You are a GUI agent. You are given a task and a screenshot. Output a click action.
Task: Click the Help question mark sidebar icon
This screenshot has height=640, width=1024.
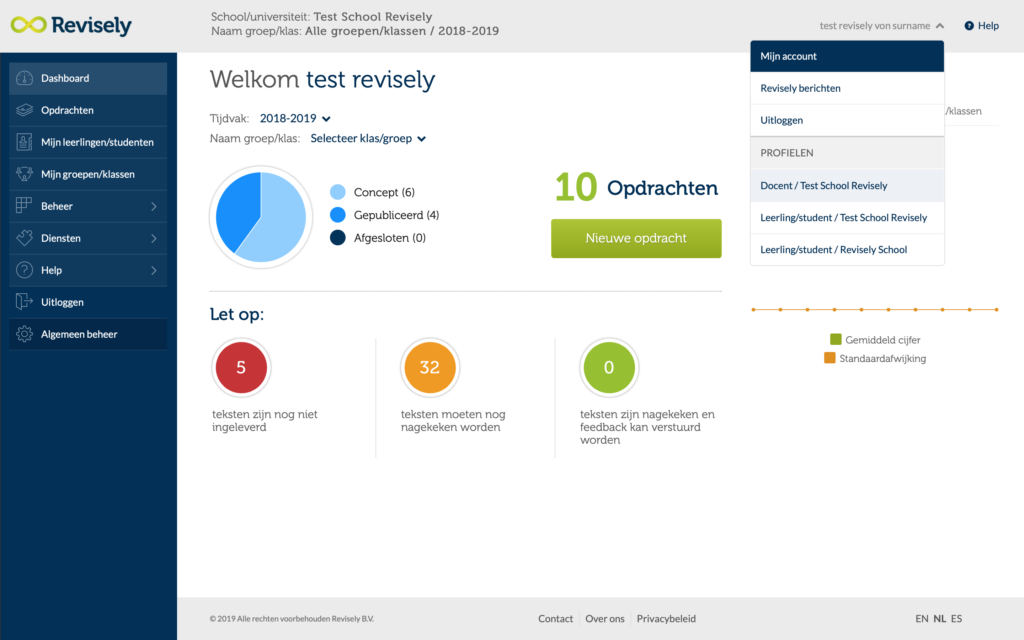24,270
